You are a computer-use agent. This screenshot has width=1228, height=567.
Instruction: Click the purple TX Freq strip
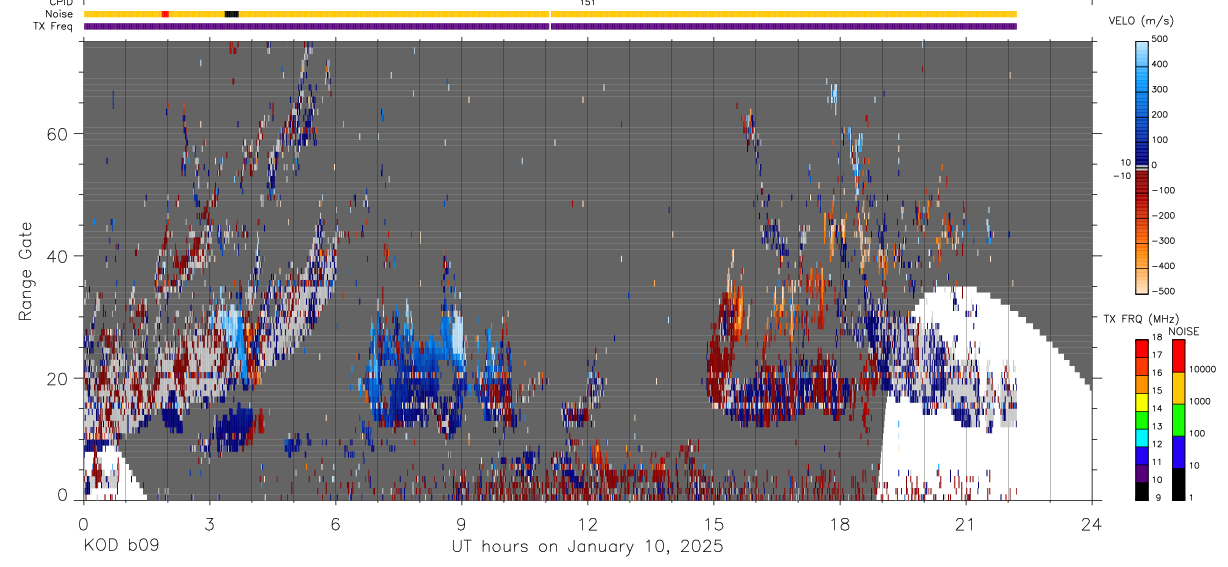pyautogui.click(x=550, y=26)
